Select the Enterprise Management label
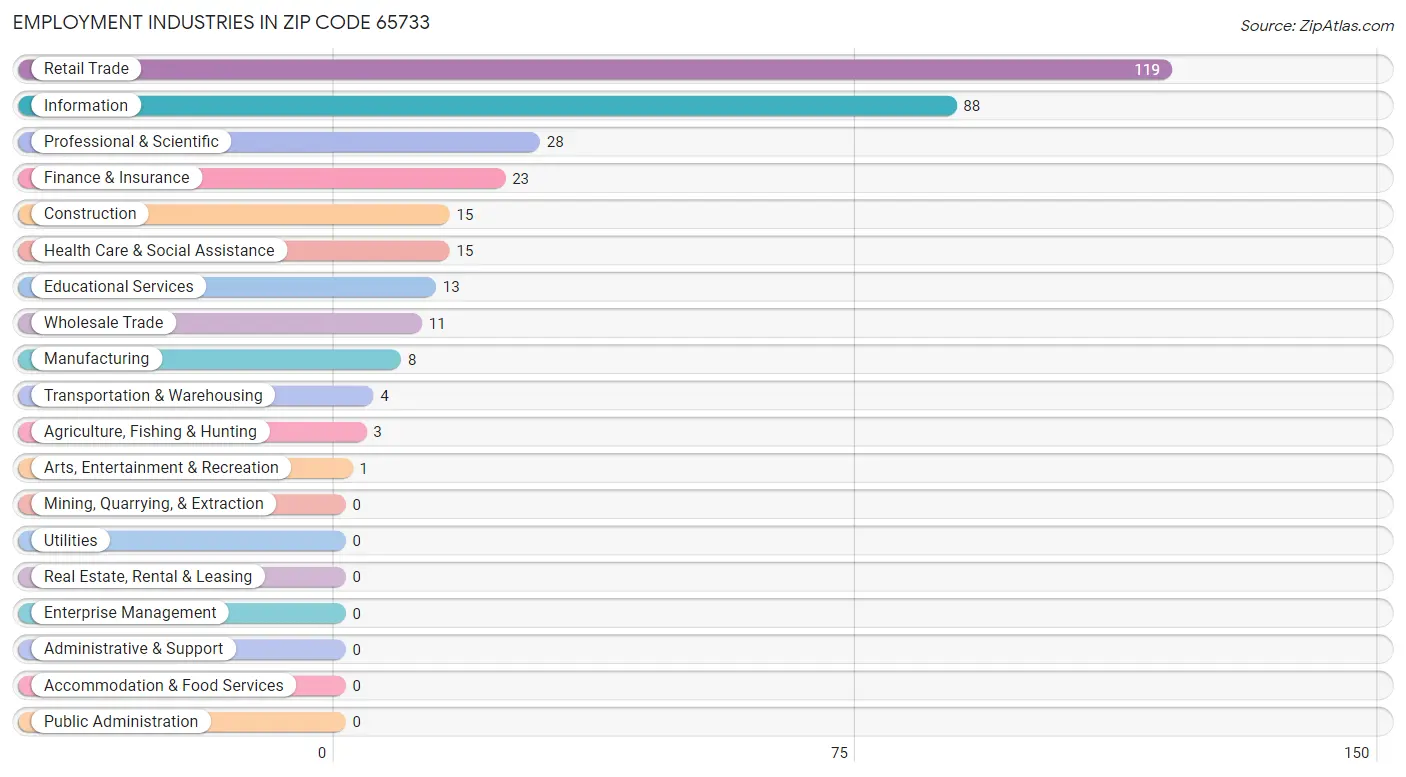The height and width of the screenshot is (777, 1406). (130, 613)
